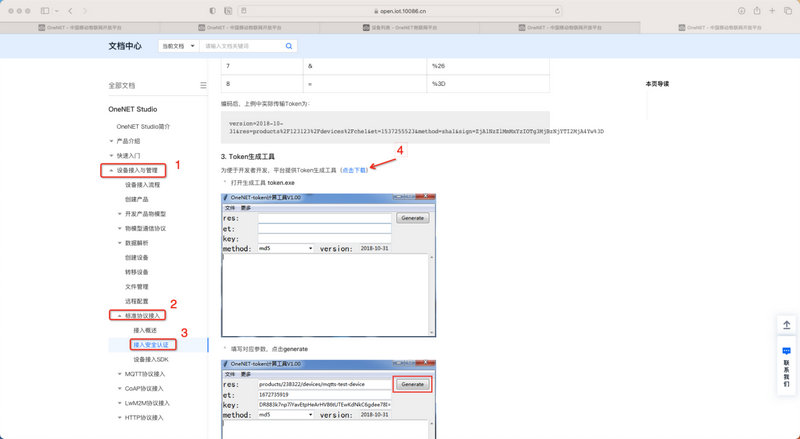Click the 点击下载 token tool link

point(354,170)
